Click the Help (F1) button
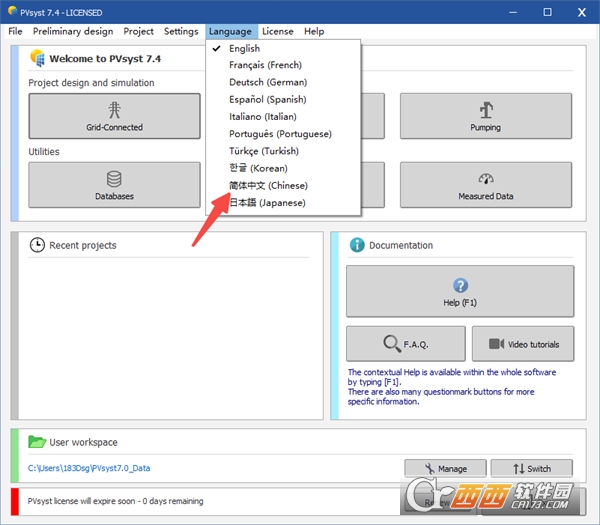The height and width of the screenshot is (525, 600). [x=460, y=291]
